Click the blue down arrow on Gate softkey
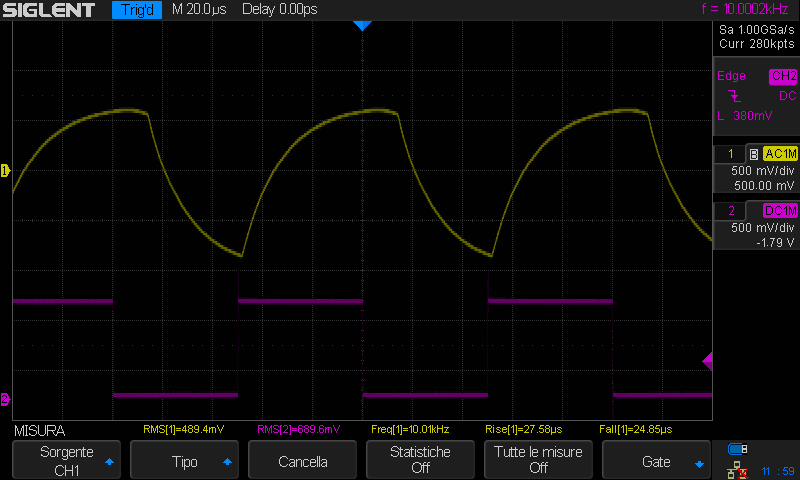The width and height of the screenshot is (800, 480). tap(699, 464)
